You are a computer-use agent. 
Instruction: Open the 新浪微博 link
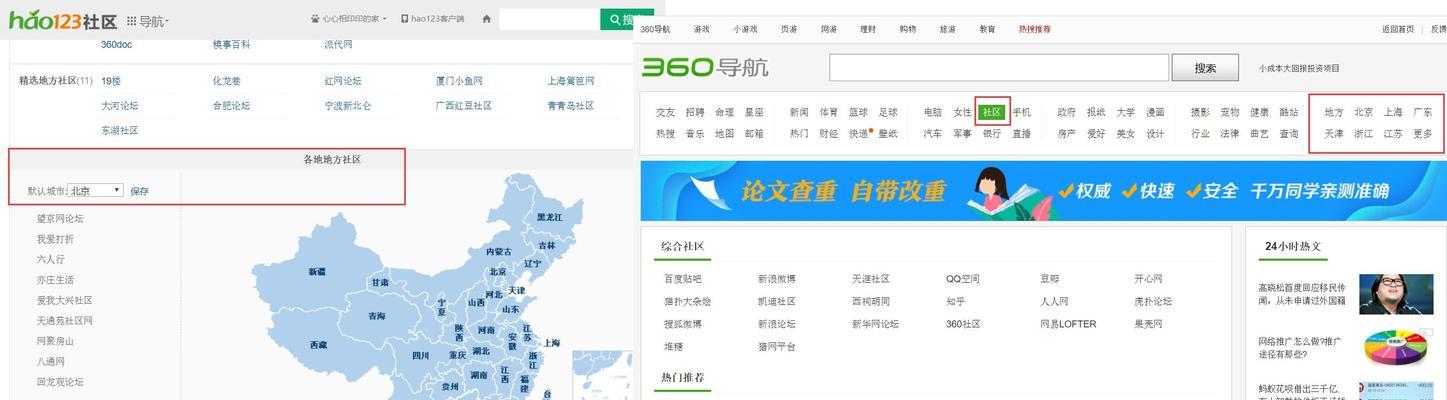coord(777,279)
